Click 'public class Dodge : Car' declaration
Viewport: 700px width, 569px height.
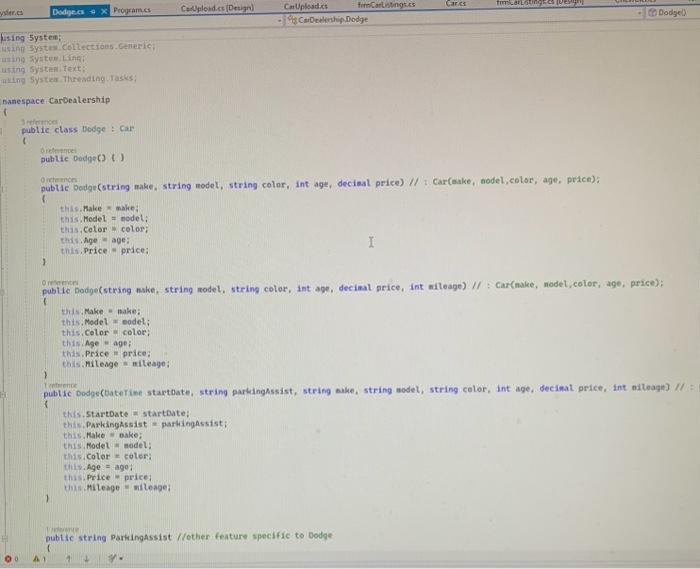[x=78, y=129]
